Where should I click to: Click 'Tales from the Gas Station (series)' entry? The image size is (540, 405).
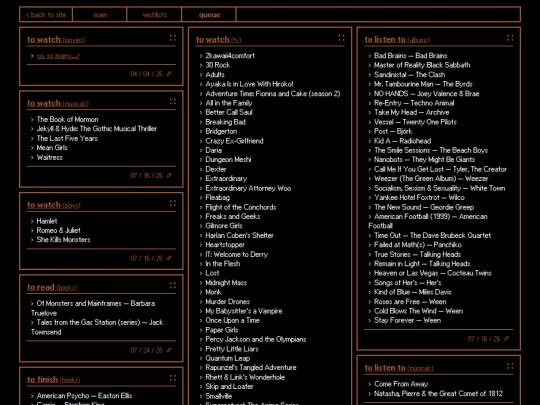coord(97,327)
